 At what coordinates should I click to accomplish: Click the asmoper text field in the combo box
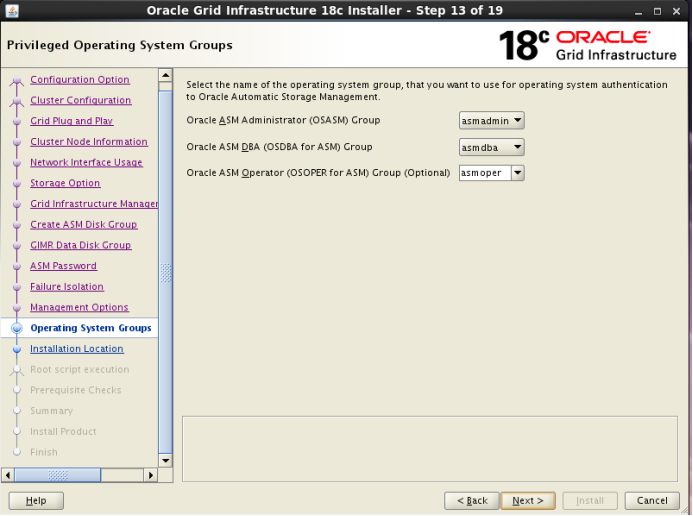(x=485, y=173)
